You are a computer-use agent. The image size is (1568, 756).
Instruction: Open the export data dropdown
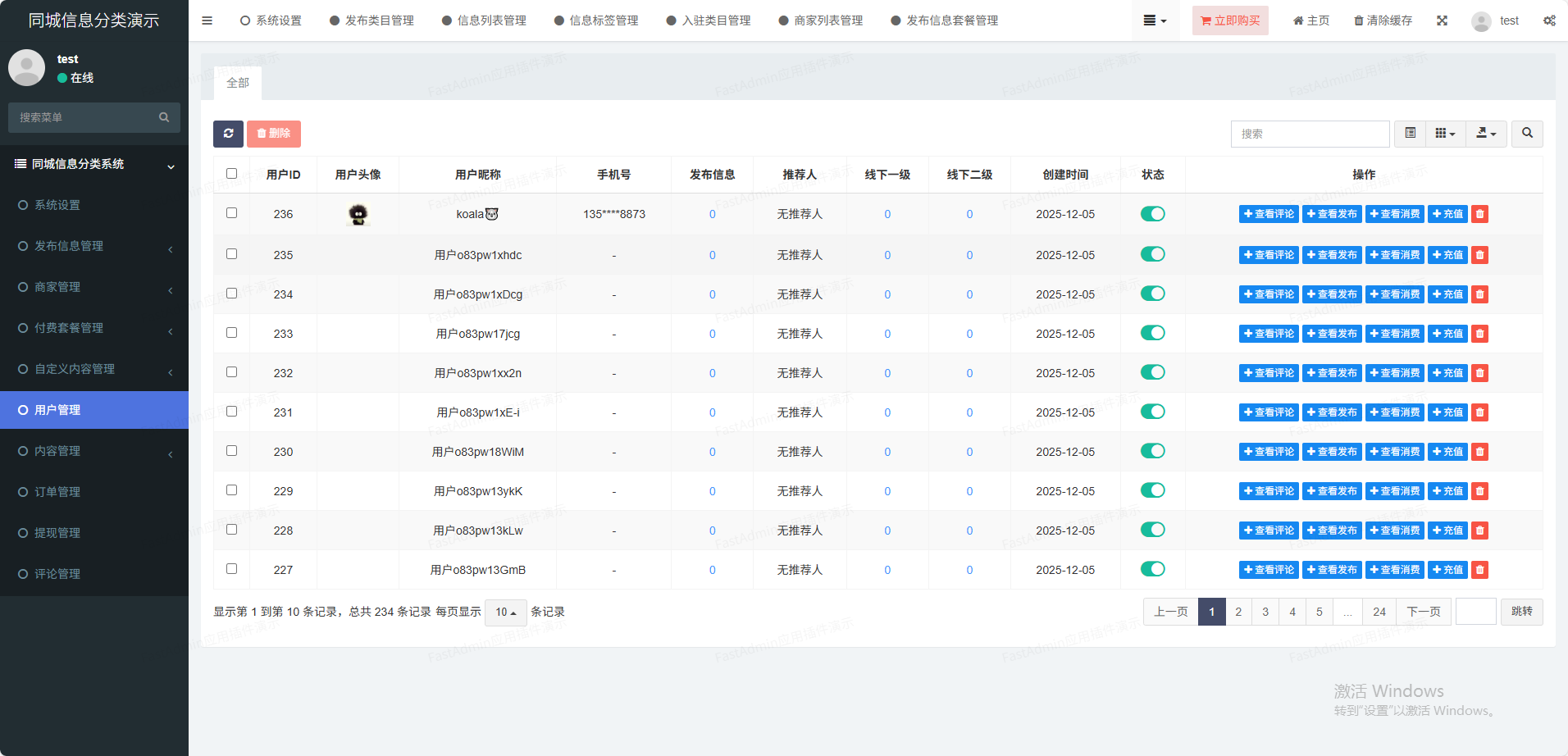[1486, 134]
